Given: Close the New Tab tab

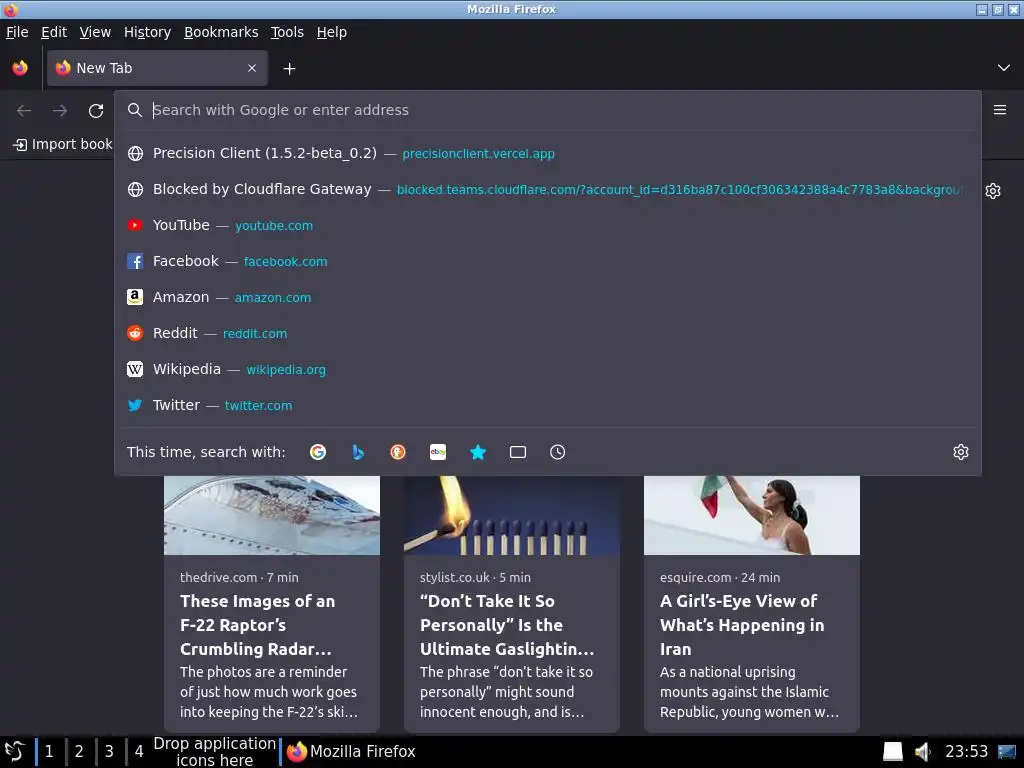Looking at the screenshot, I should point(252,68).
